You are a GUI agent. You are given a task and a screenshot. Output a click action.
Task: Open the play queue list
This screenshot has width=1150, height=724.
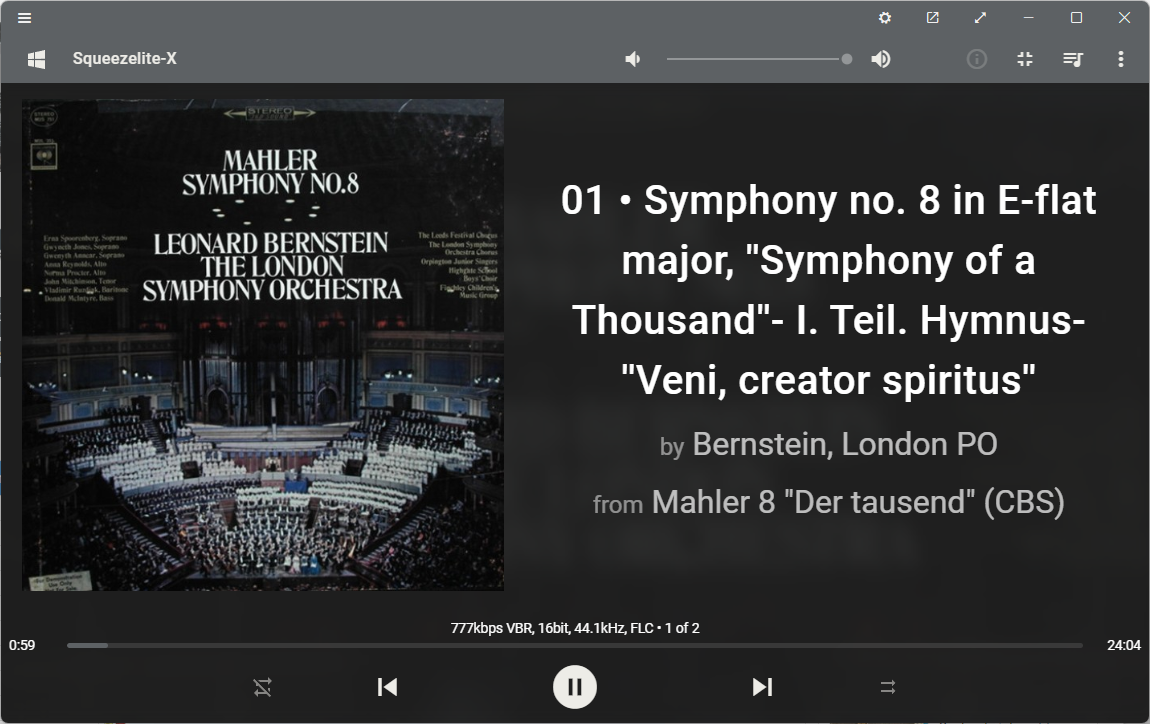click(x=1073, y=59)
